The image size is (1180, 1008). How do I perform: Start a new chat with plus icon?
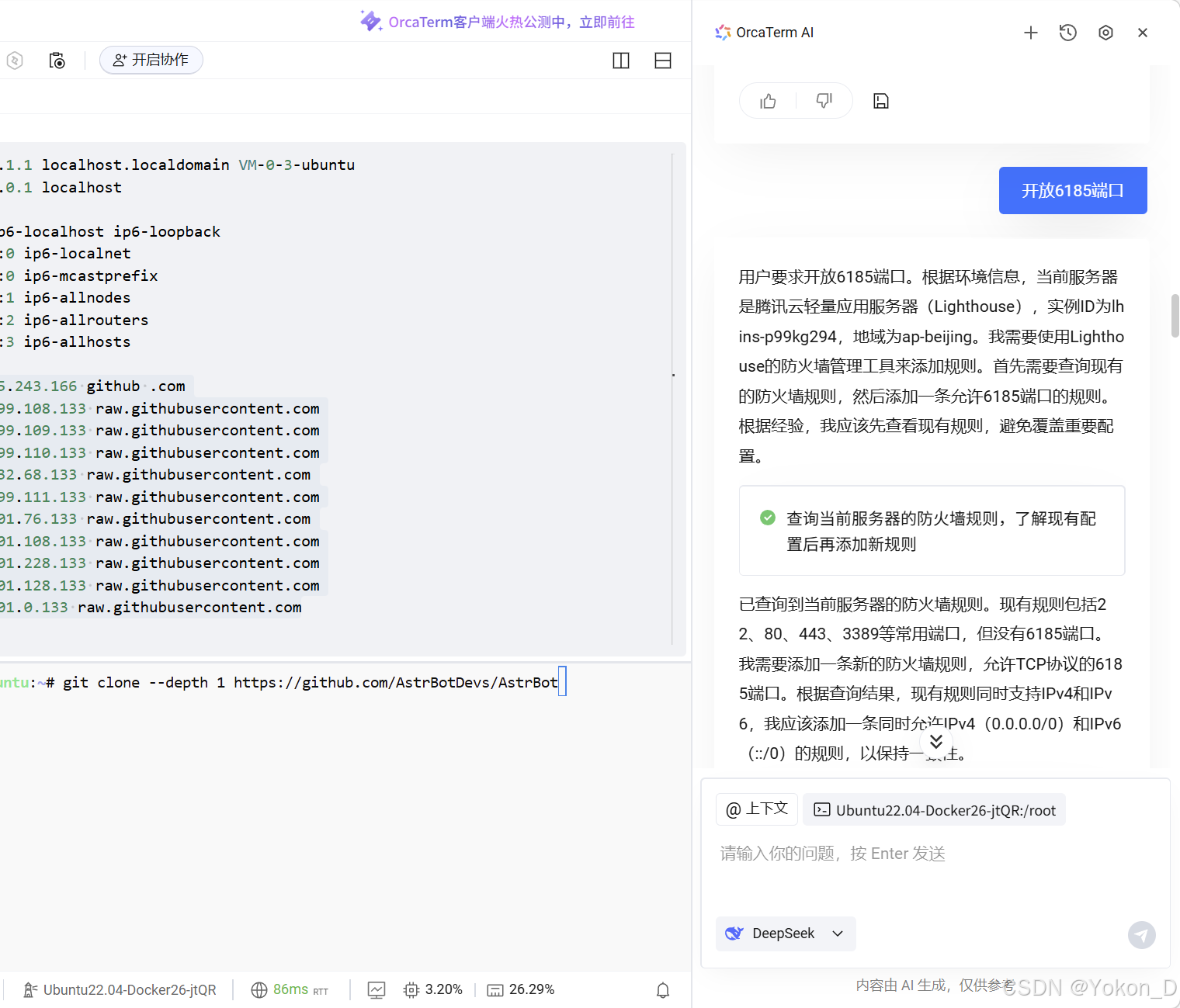tap(1030, 33)
